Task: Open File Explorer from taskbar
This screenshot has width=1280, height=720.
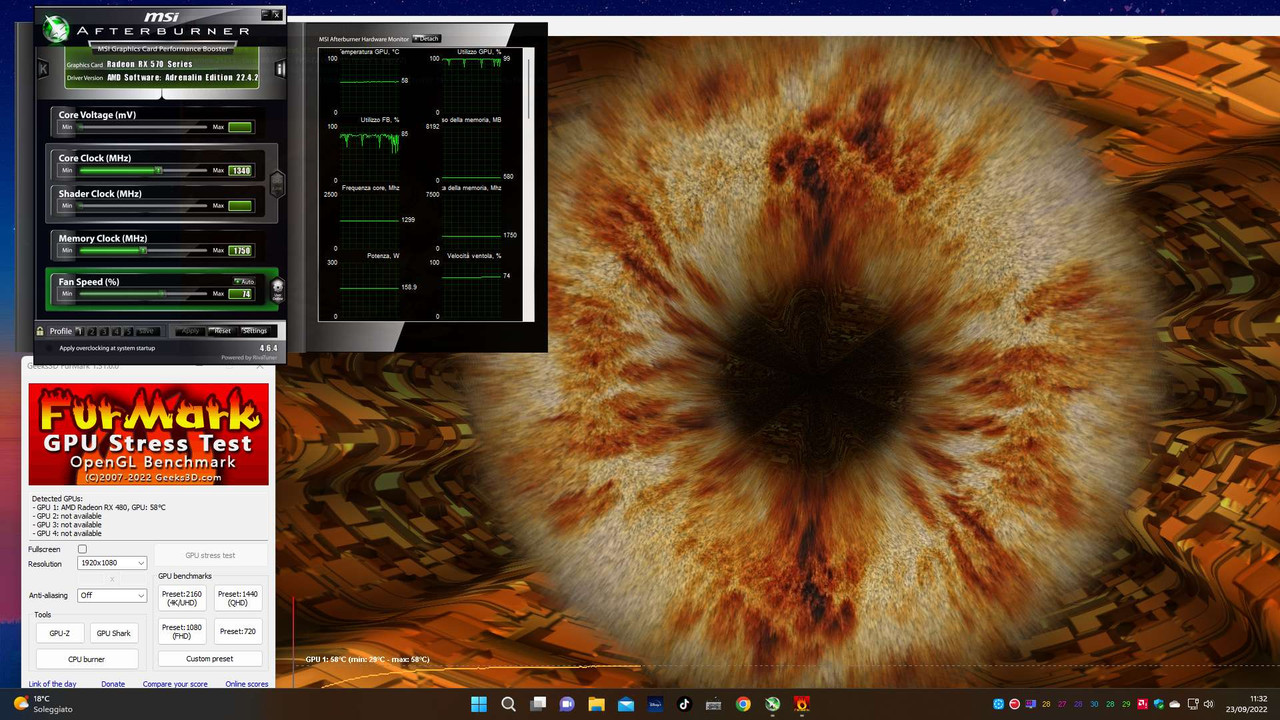Action: [x=596, y=703]
